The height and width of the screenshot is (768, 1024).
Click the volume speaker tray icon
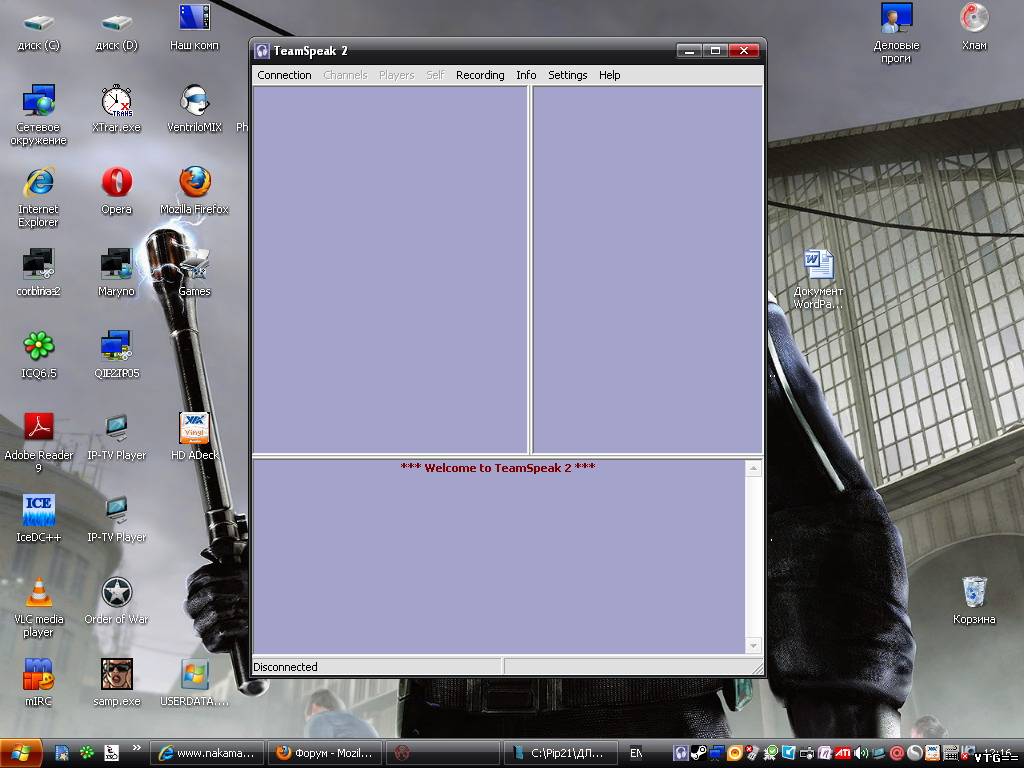pyautogui.click(x=861, y=753)
